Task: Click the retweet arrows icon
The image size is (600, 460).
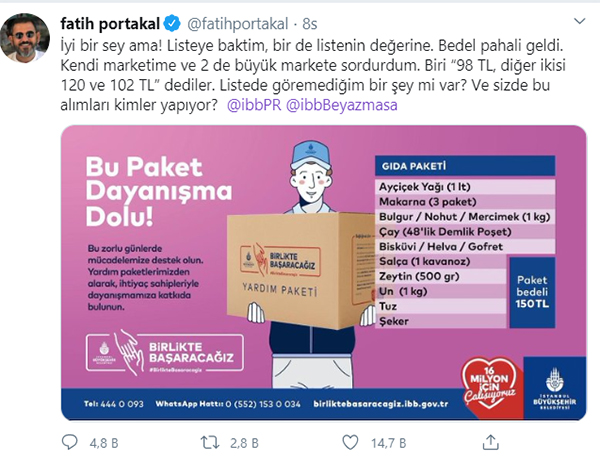Action: [x=210, y=443]
